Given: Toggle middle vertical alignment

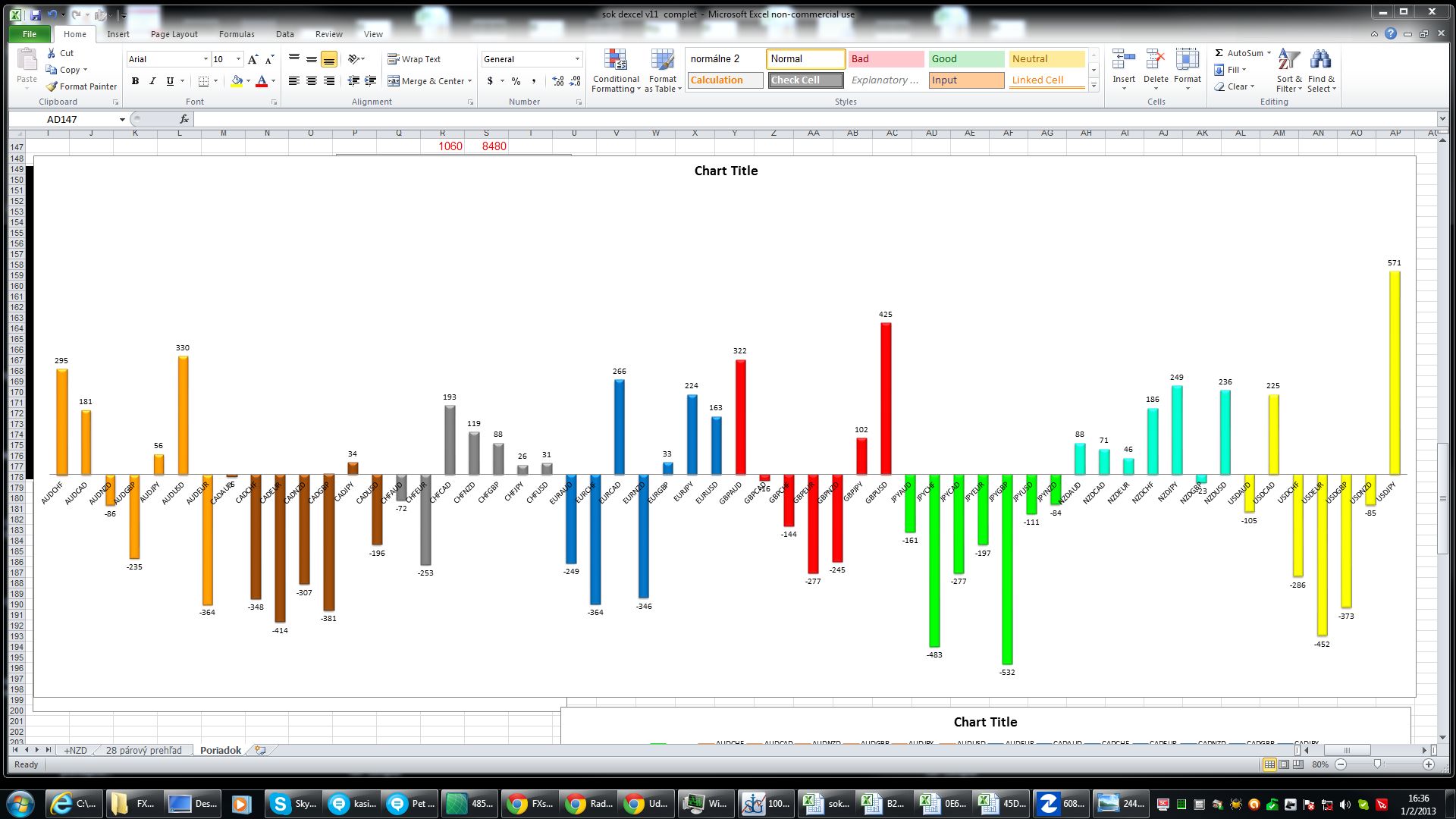Looking at the screenshot, I should pyautogui.click(x=312, y=59).
